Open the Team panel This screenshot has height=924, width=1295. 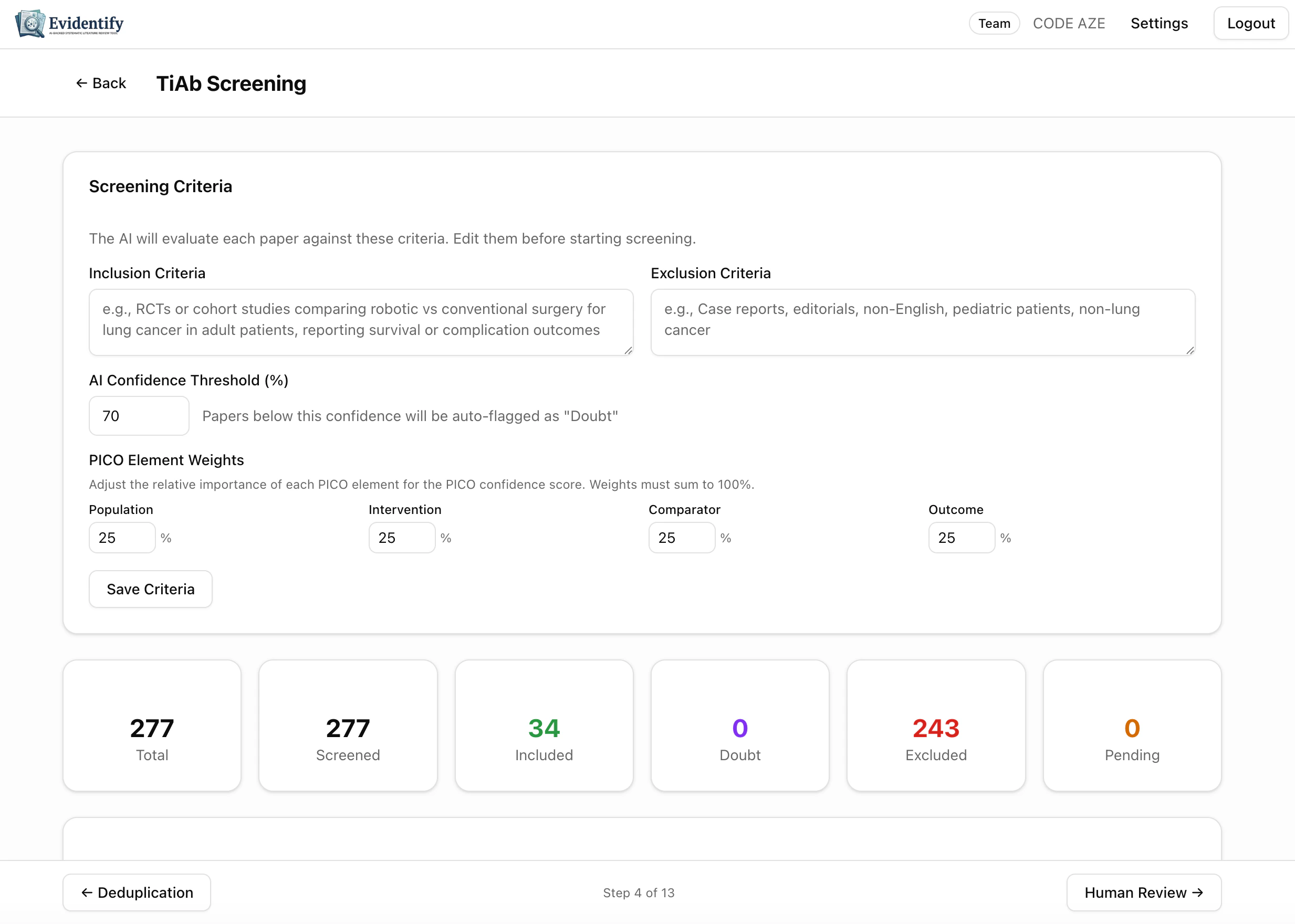click(x=994, y=23)
